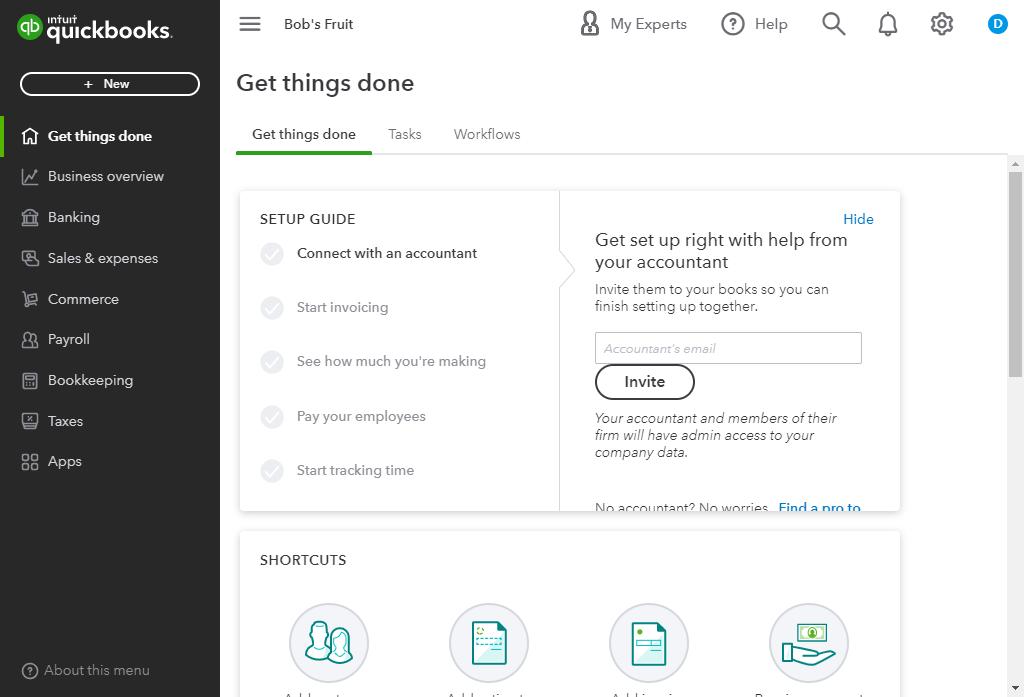Click the Invite button
This screenshot has height=697, width=1024.
point(644,381)
